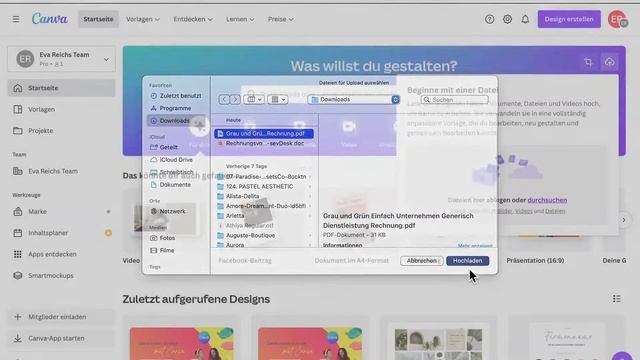Open the second recent design thumbnail

[x=310, y=338]
